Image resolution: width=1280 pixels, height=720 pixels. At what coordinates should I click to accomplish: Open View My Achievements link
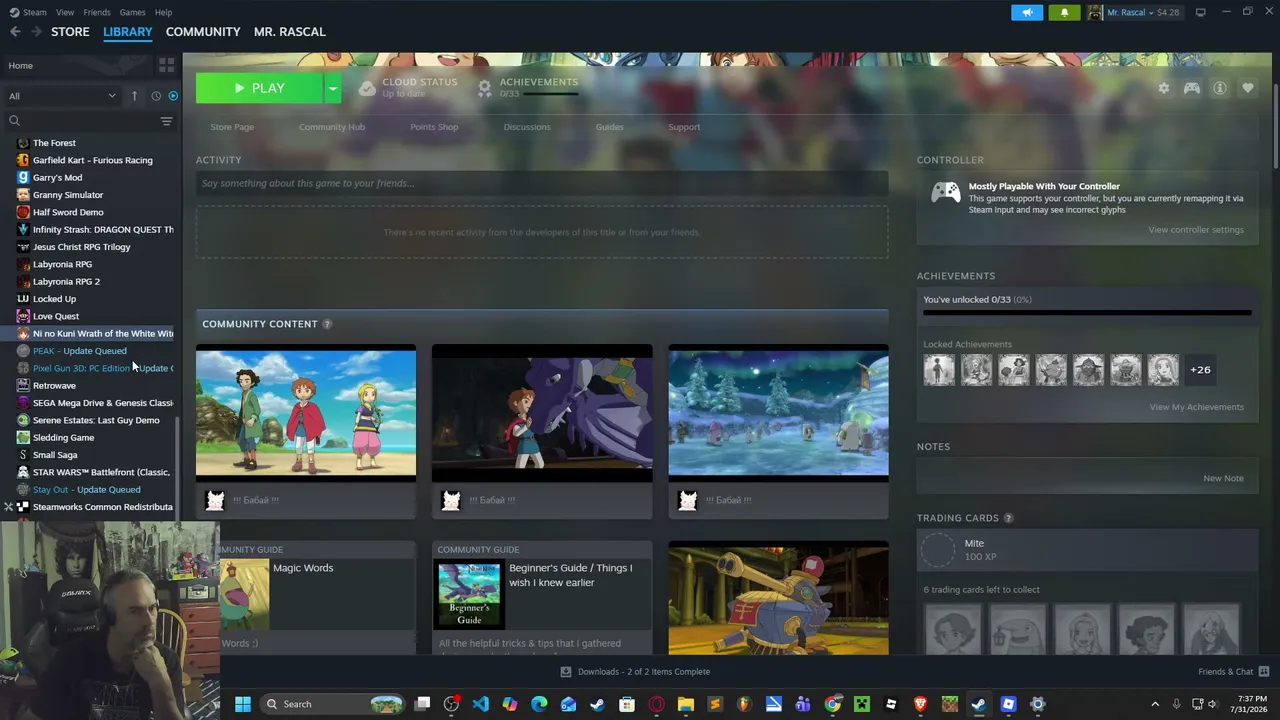click(1196, 407)
